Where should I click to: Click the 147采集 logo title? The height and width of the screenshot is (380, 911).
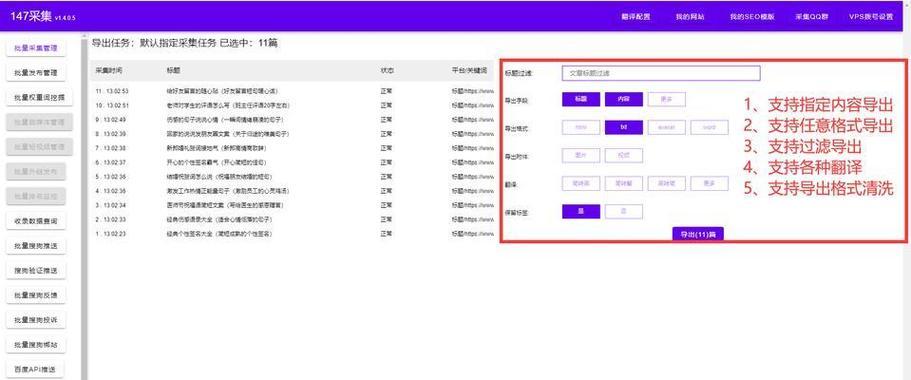31,16
